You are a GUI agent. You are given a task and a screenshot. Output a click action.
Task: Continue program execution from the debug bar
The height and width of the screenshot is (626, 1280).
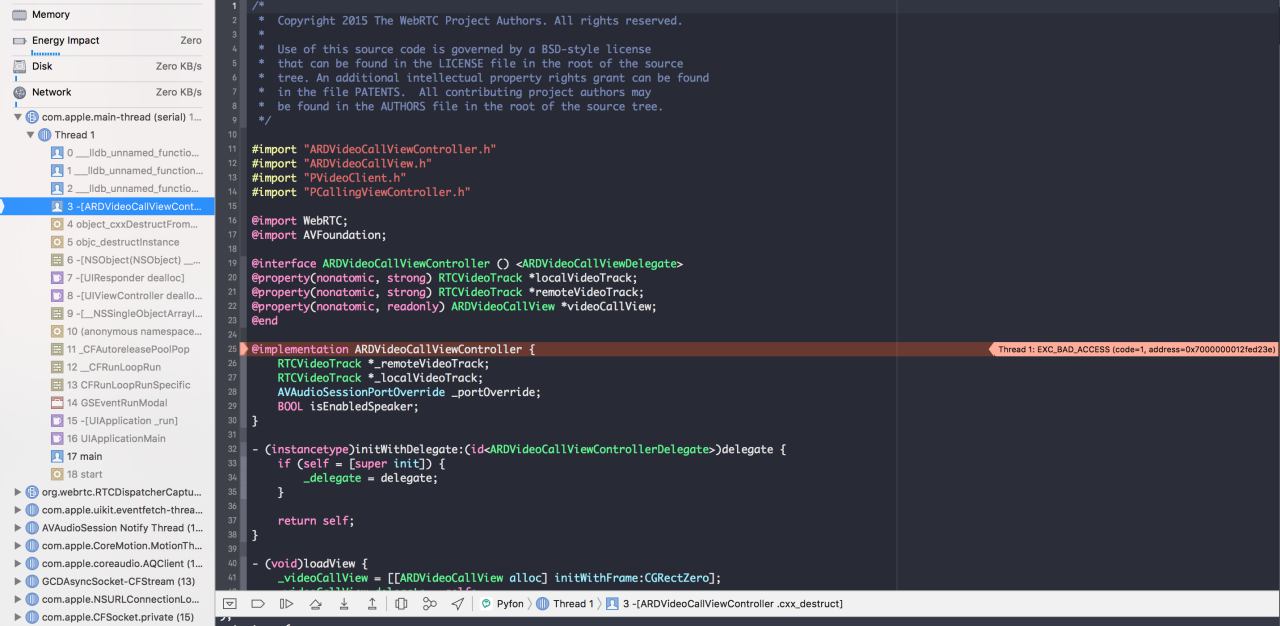[x=286, y=604]
